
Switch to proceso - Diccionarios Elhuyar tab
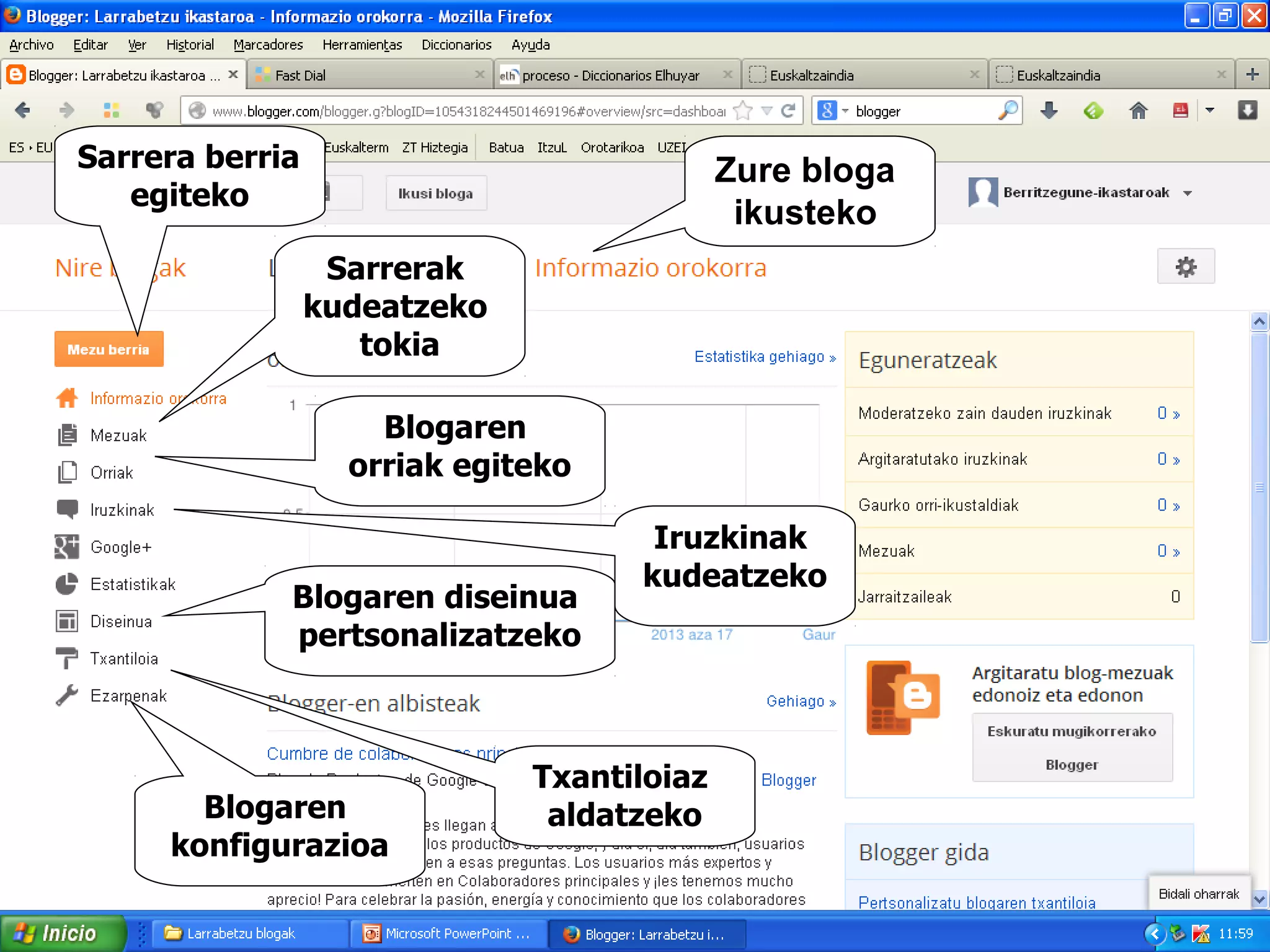(x=618, y=75)
